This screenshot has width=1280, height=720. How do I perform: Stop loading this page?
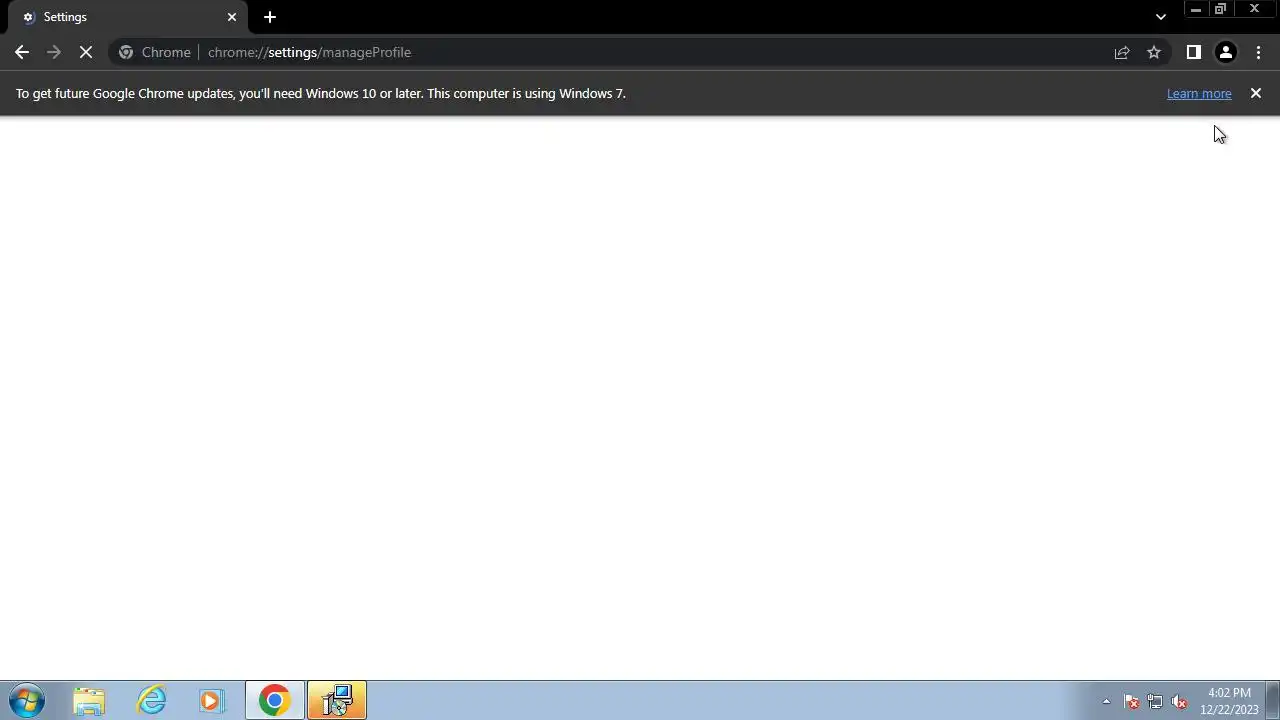(86, 52)
